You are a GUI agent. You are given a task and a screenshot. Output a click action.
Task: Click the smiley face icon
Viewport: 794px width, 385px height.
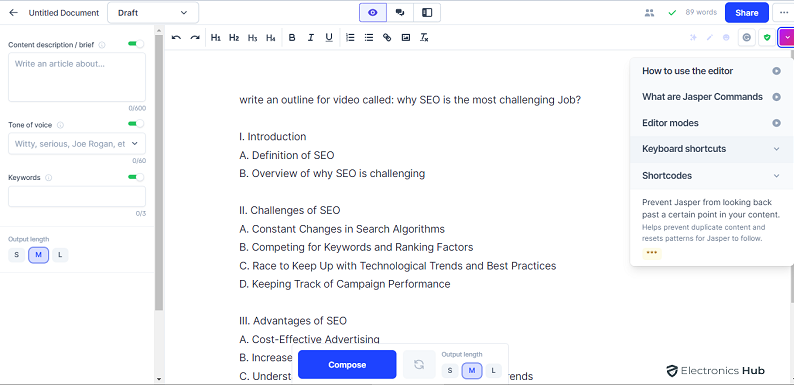(x=726, y=37)
